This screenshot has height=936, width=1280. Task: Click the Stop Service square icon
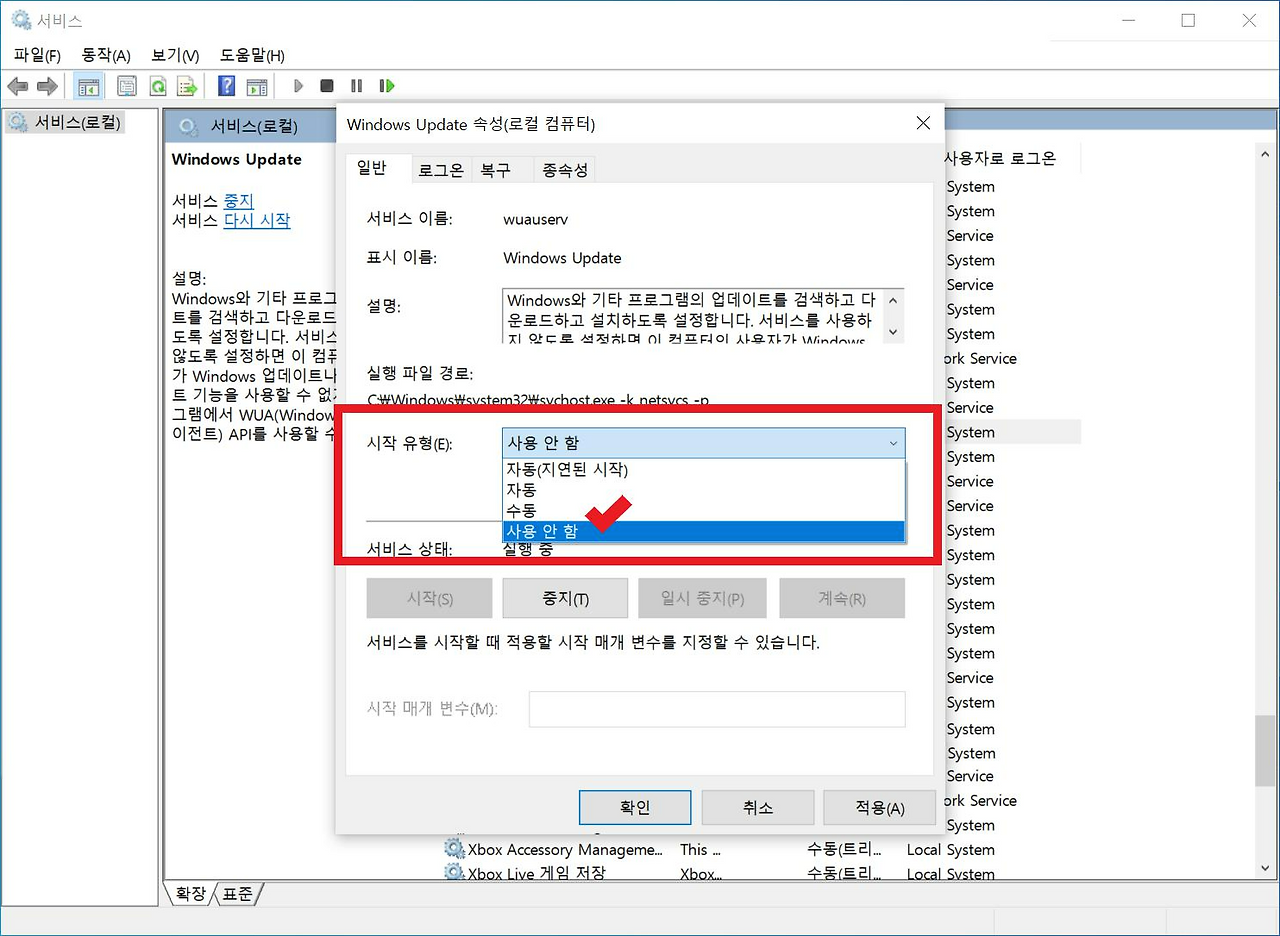click(x=327, y=86)
